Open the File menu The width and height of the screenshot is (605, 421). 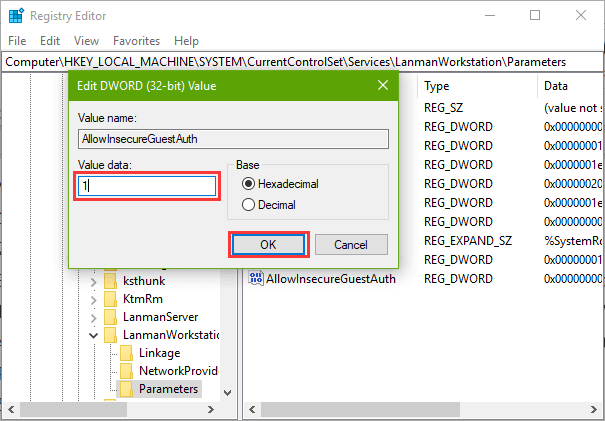click(x=17, y=41)
